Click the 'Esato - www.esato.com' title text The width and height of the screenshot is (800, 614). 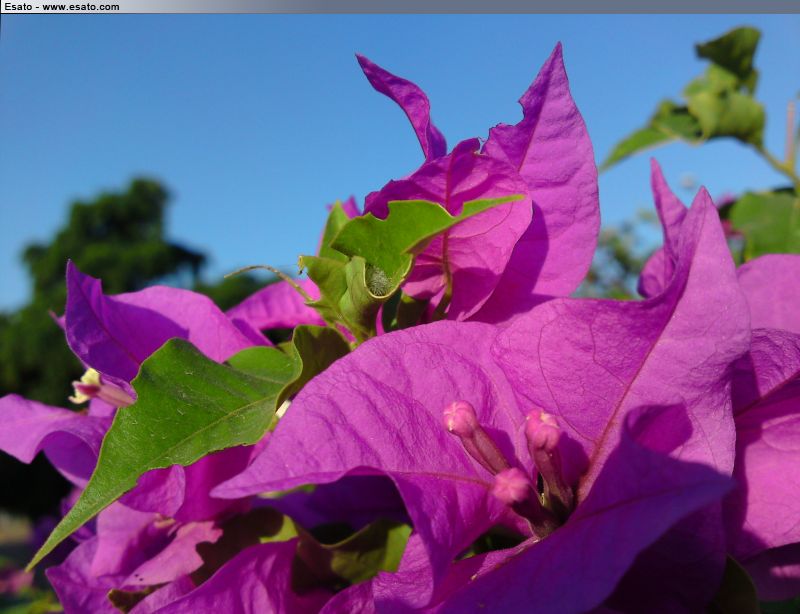coord(62,7)
